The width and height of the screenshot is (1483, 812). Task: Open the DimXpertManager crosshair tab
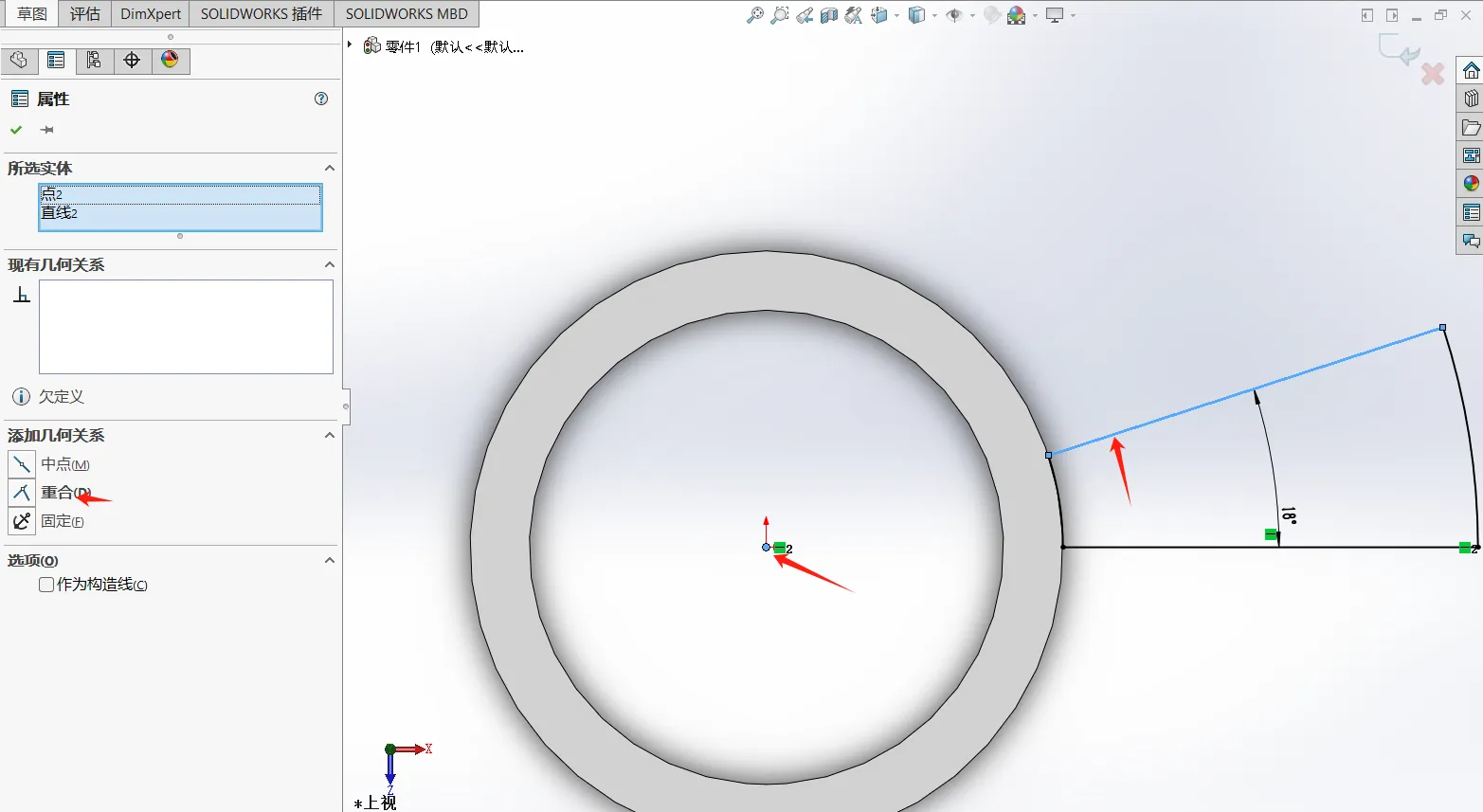pos(132,61)
